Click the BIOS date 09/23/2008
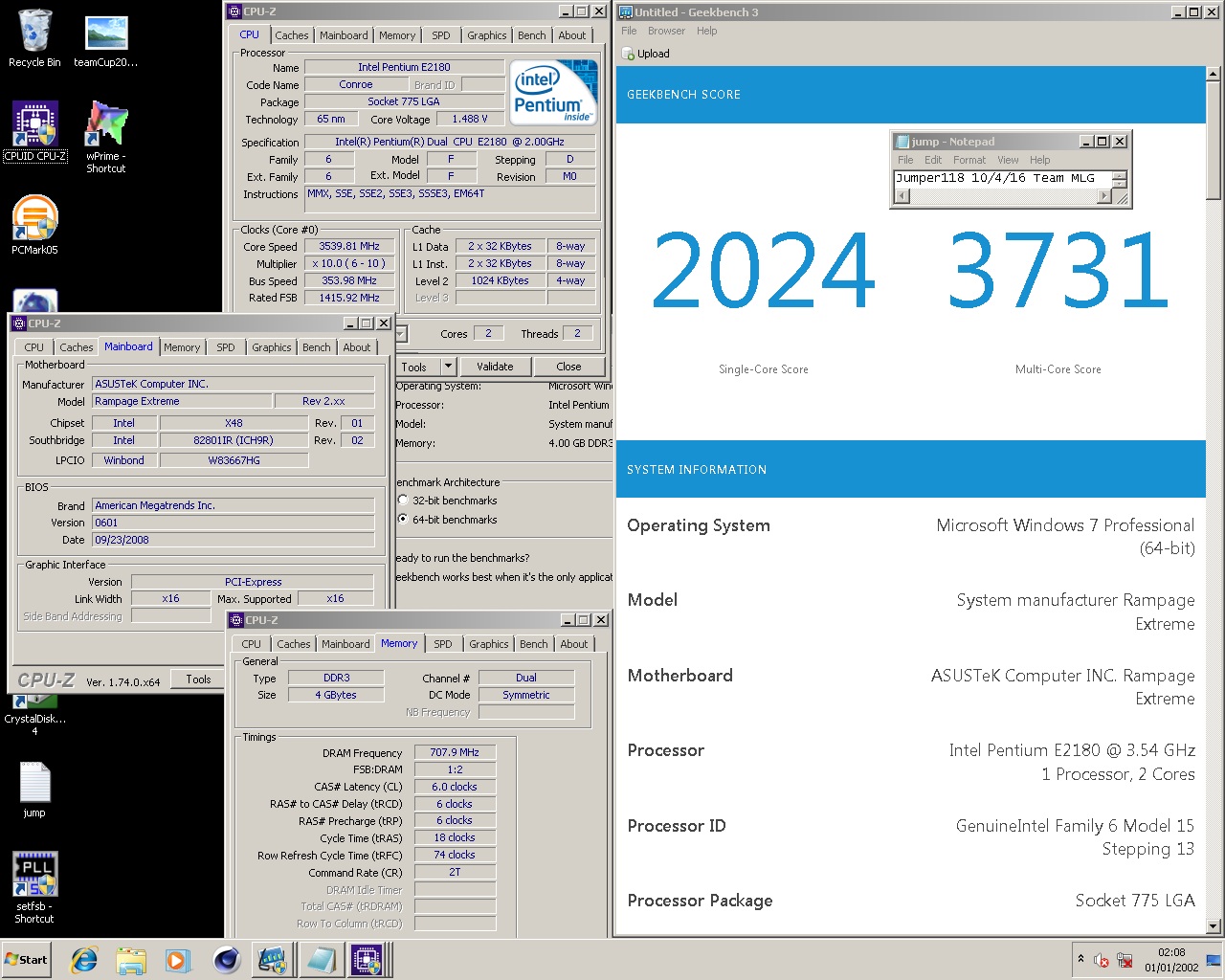Image resolution: width=1225 pixels, height=980 pixels. coord(233,540)
